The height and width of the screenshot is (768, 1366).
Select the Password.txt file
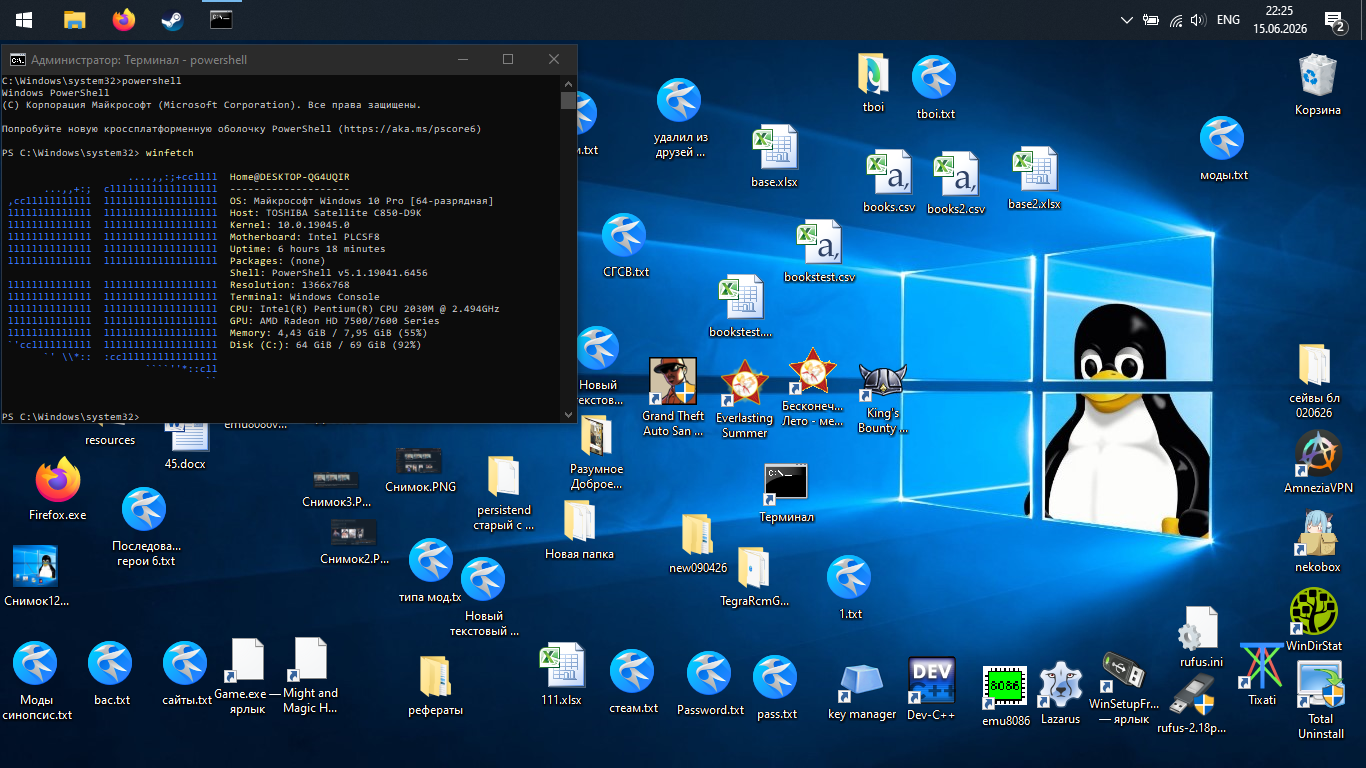710,684
